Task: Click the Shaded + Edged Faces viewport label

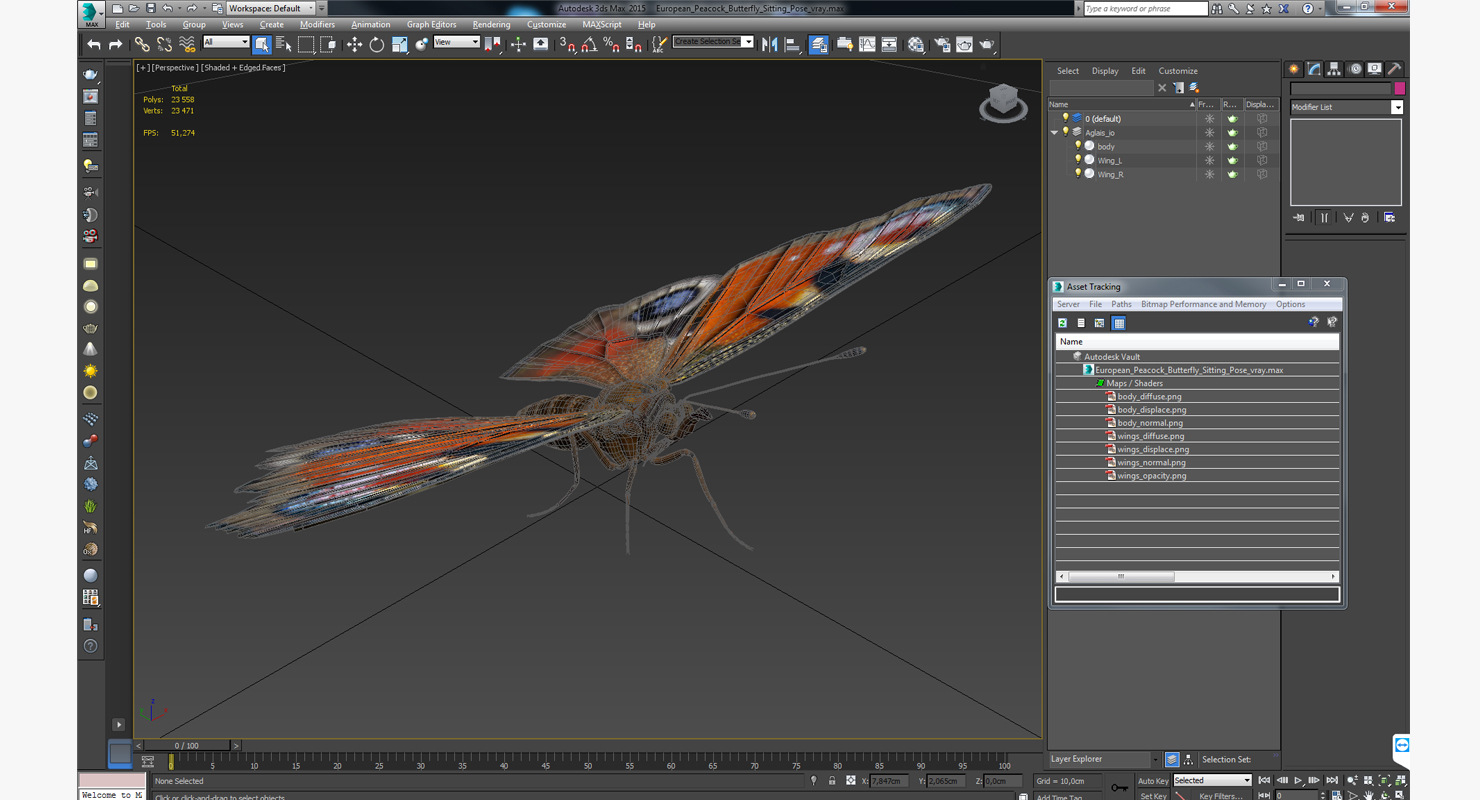Action: coord(244,68)
